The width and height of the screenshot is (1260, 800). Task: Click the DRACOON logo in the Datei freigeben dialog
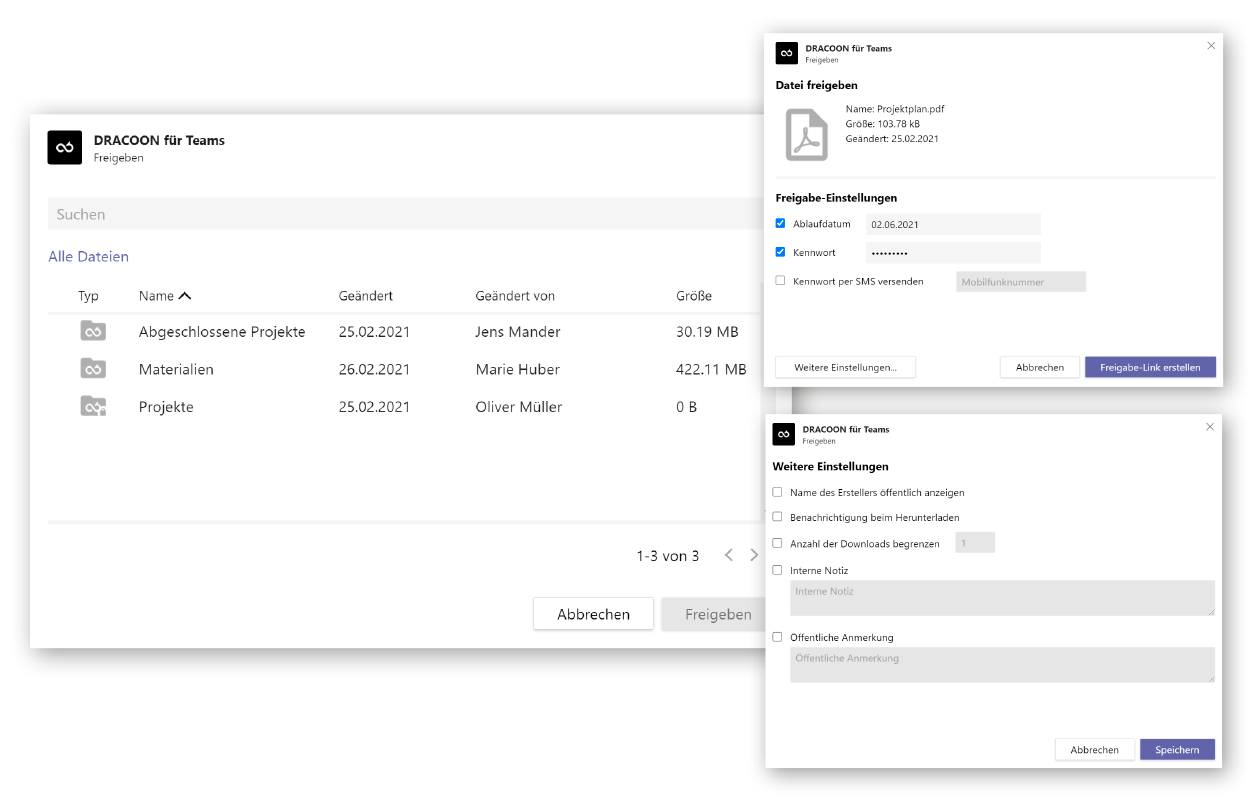[x=787, y=53]
